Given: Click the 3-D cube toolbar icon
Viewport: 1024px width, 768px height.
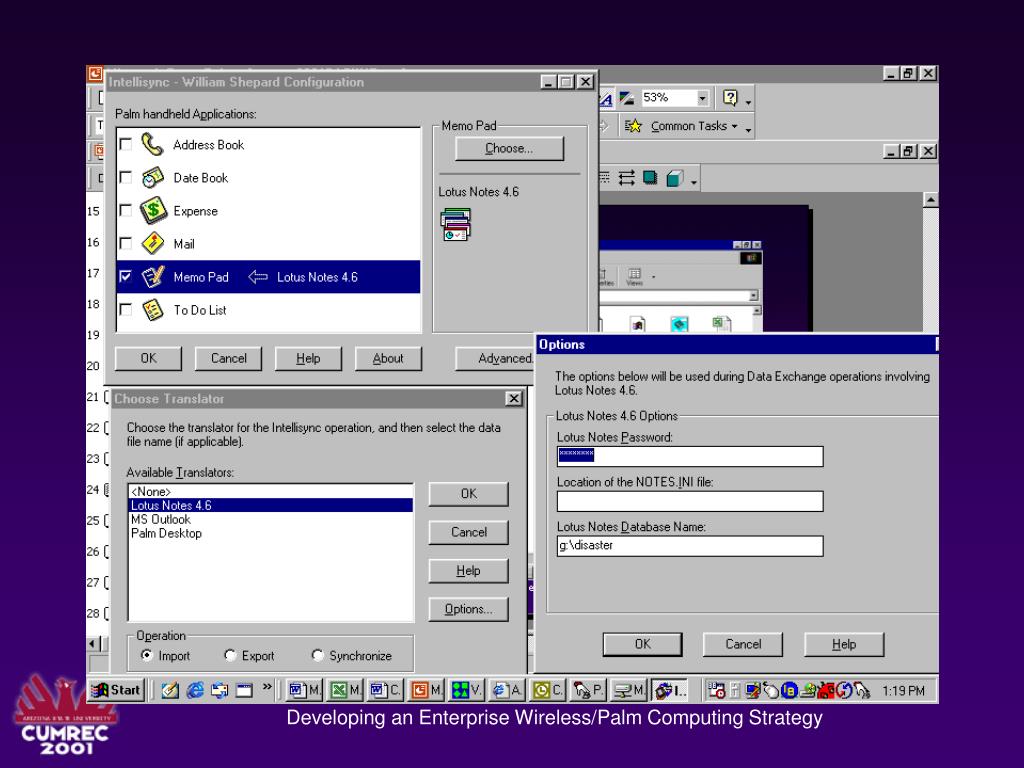Looking at the screenshot, I should 675,178.
